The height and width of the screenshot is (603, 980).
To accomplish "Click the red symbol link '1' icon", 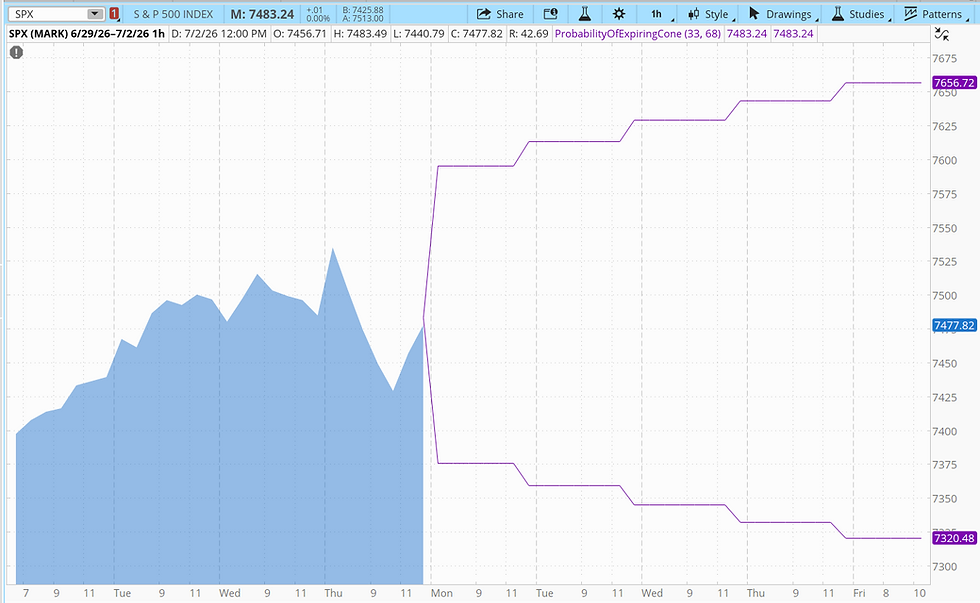I will 114,14.
